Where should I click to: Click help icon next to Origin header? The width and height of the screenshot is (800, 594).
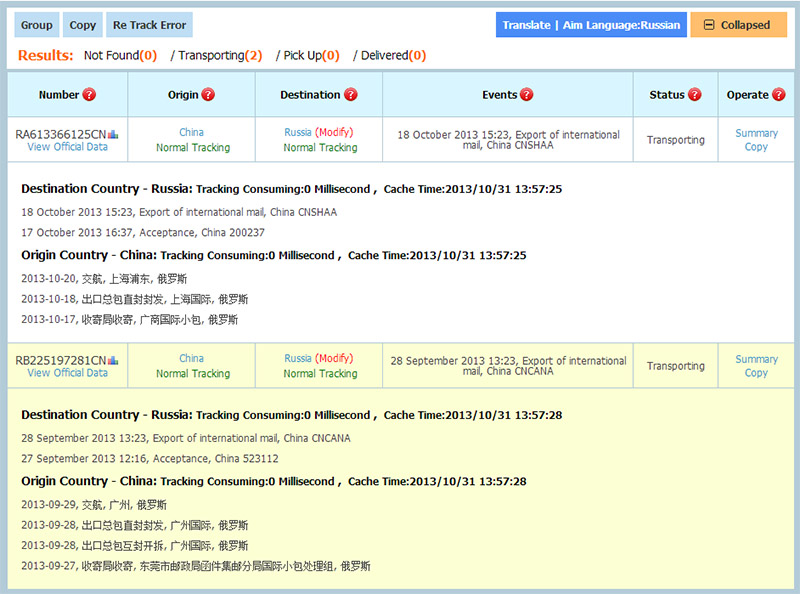point(208,94)
